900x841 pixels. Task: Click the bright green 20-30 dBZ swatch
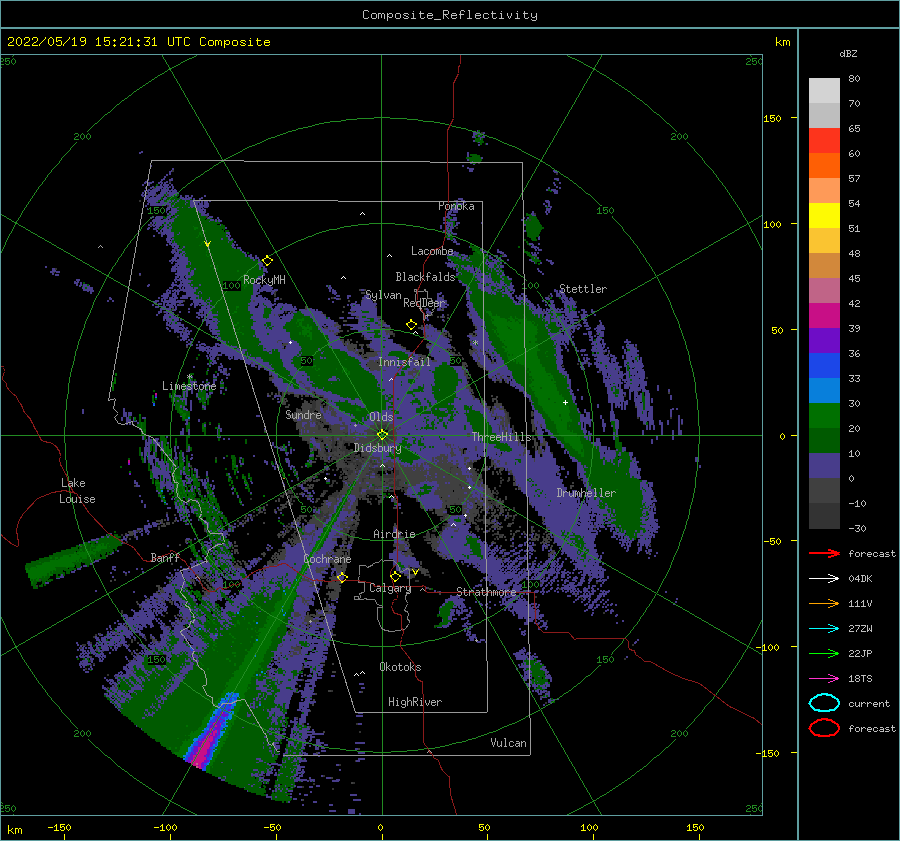pyautogui.click(x=824, y=416)
